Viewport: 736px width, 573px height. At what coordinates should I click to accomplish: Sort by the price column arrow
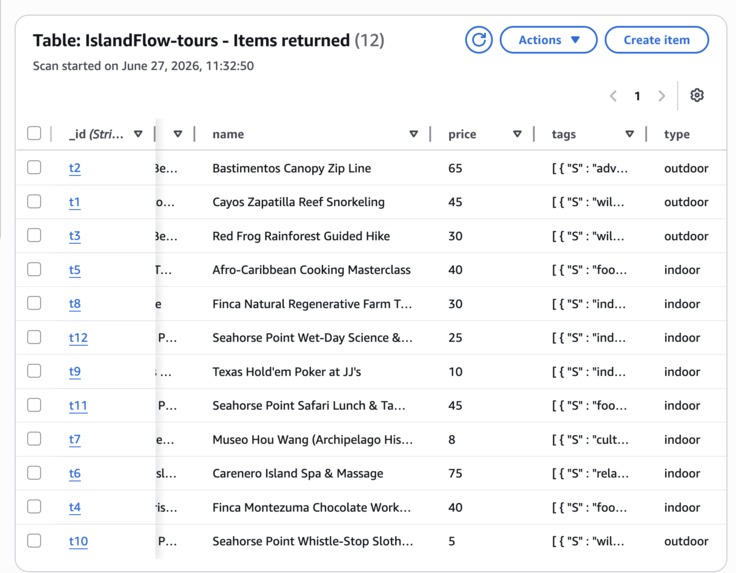pos(517,134)
